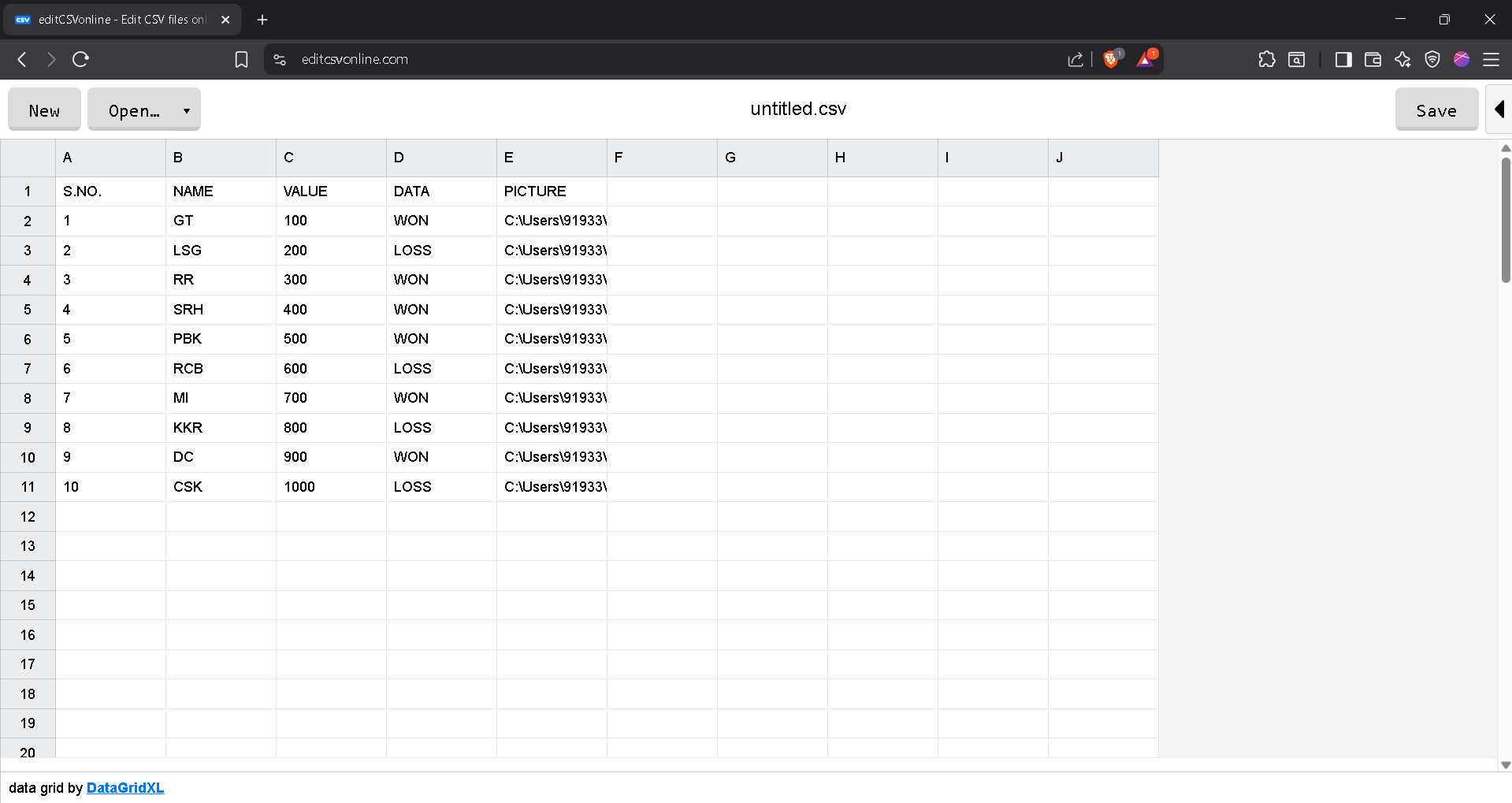Select the editCSVonline browser tab

pos(121,20)
